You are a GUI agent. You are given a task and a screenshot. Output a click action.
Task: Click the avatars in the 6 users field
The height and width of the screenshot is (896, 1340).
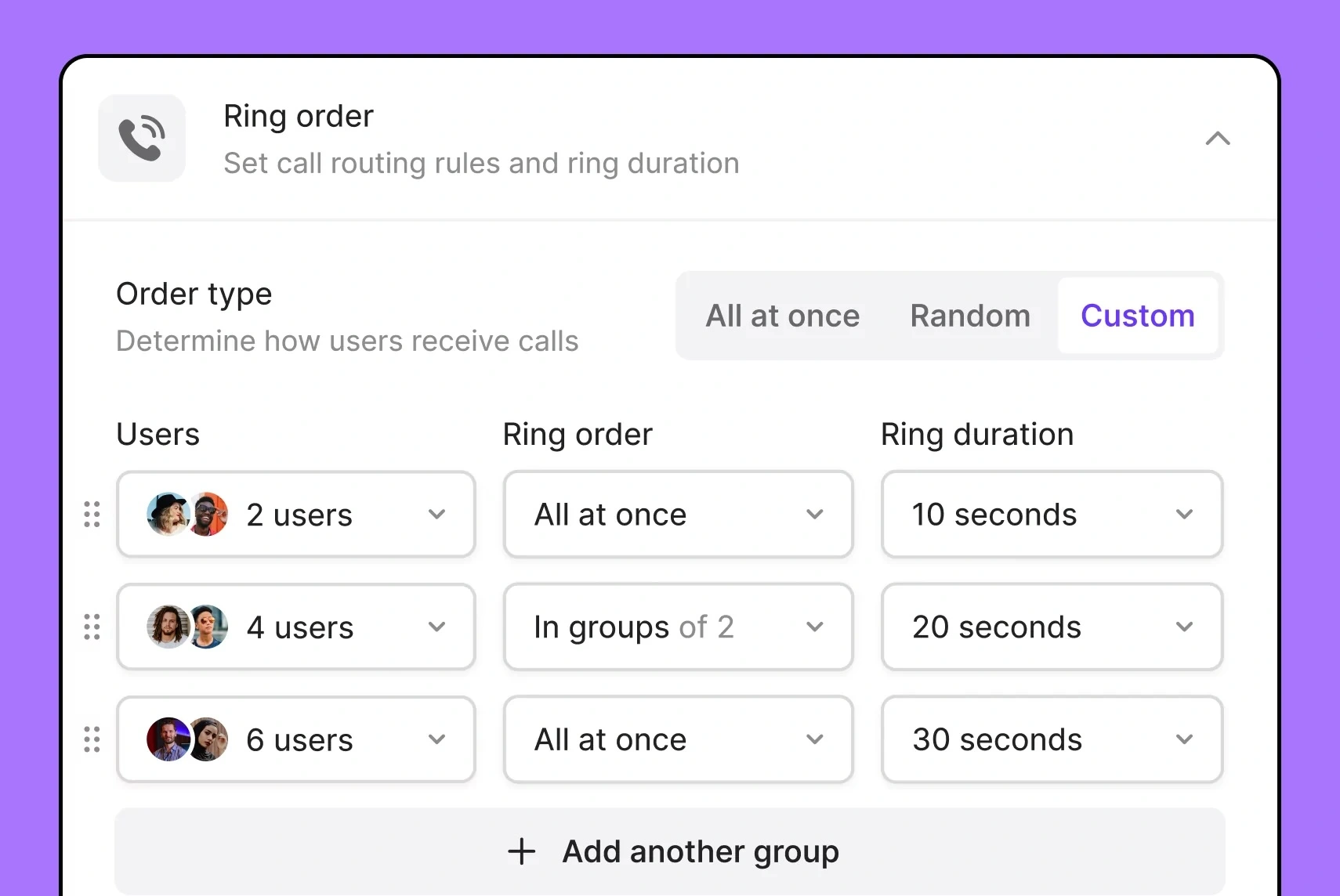tap(187, 739)
